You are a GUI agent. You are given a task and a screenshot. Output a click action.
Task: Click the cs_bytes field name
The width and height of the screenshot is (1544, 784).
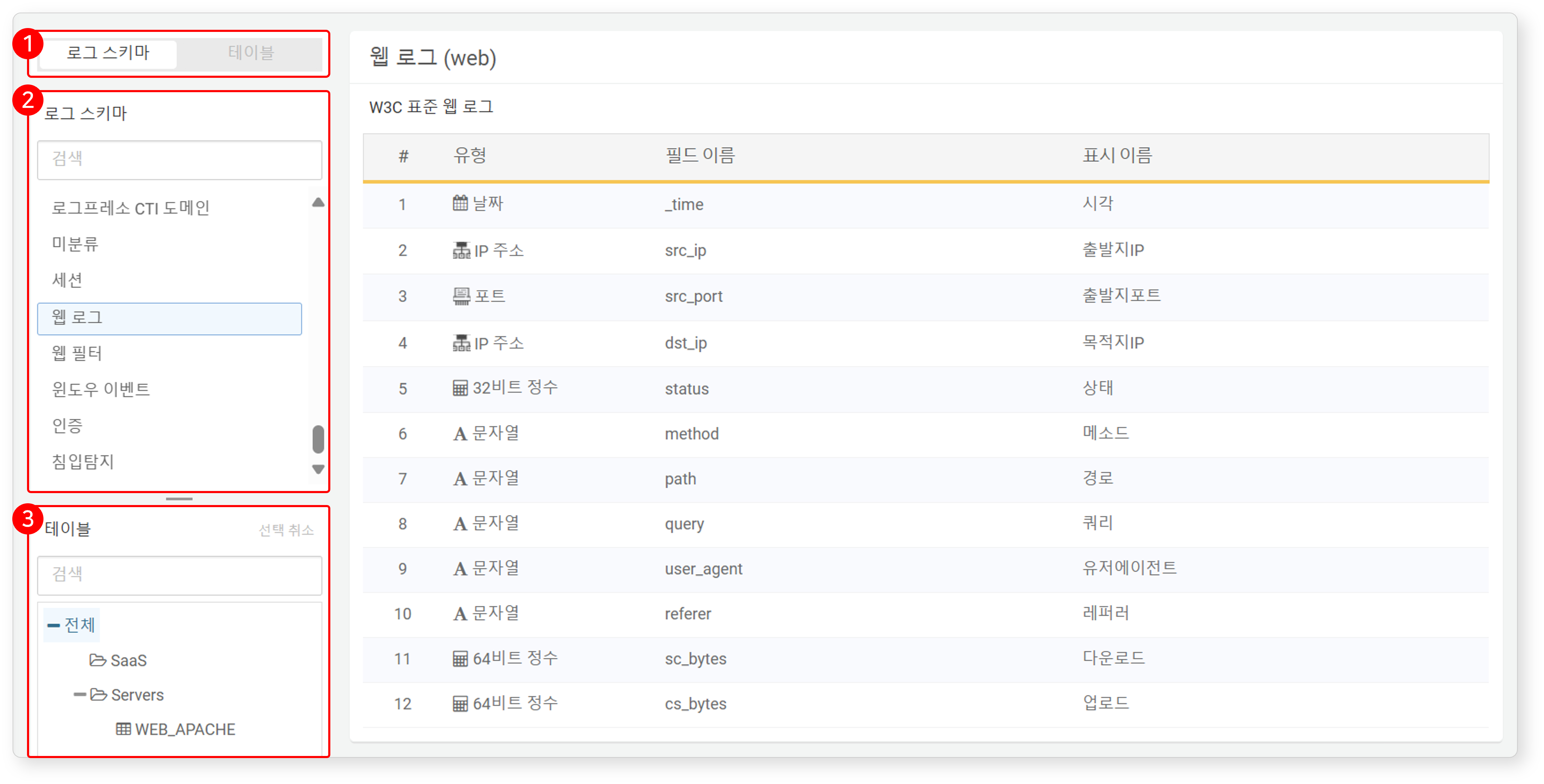pos(695,704)
